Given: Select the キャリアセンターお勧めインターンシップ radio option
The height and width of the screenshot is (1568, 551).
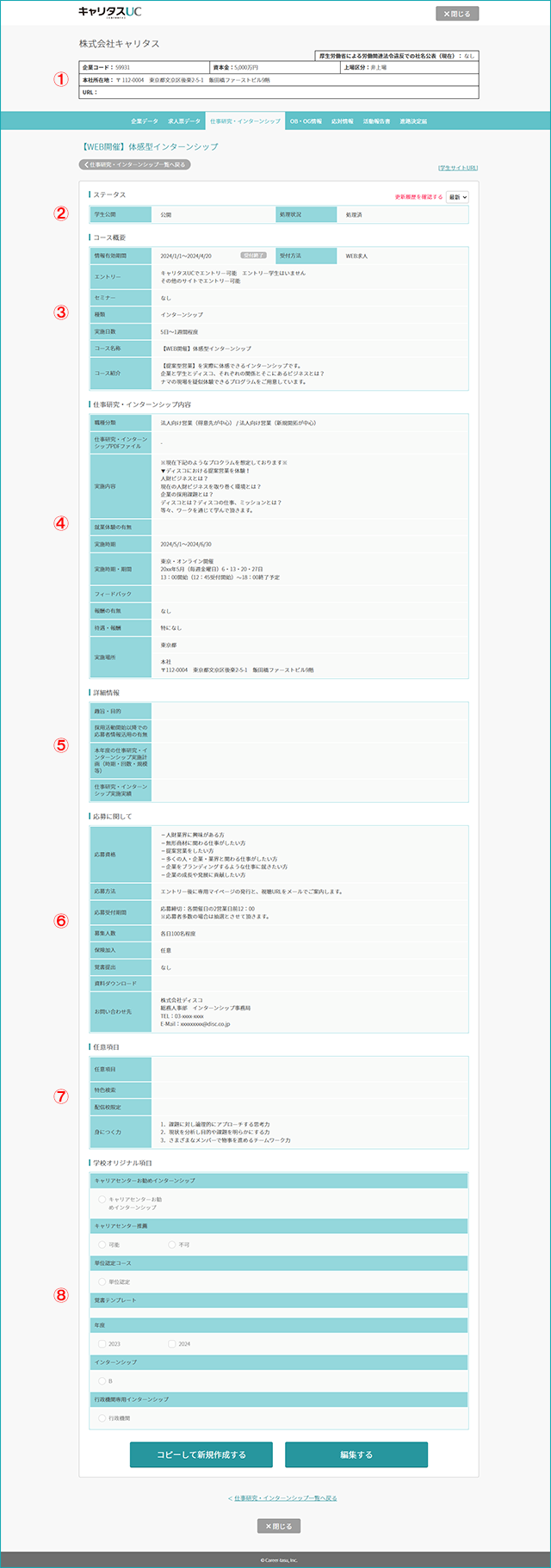Looking at the screenshot, I should pyautogui.click(x=102, y=1199).
